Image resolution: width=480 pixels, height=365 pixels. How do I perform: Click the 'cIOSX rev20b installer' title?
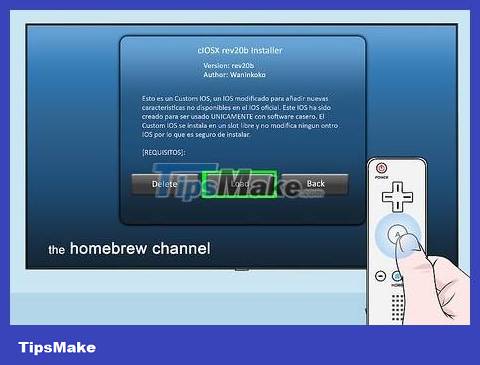click(x=240, y=50)
